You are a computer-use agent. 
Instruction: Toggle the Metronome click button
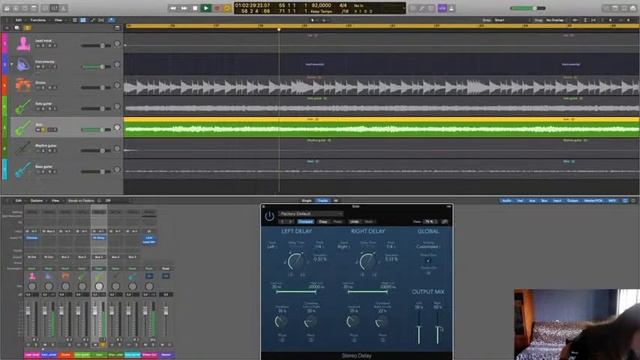tap(451, 8)
